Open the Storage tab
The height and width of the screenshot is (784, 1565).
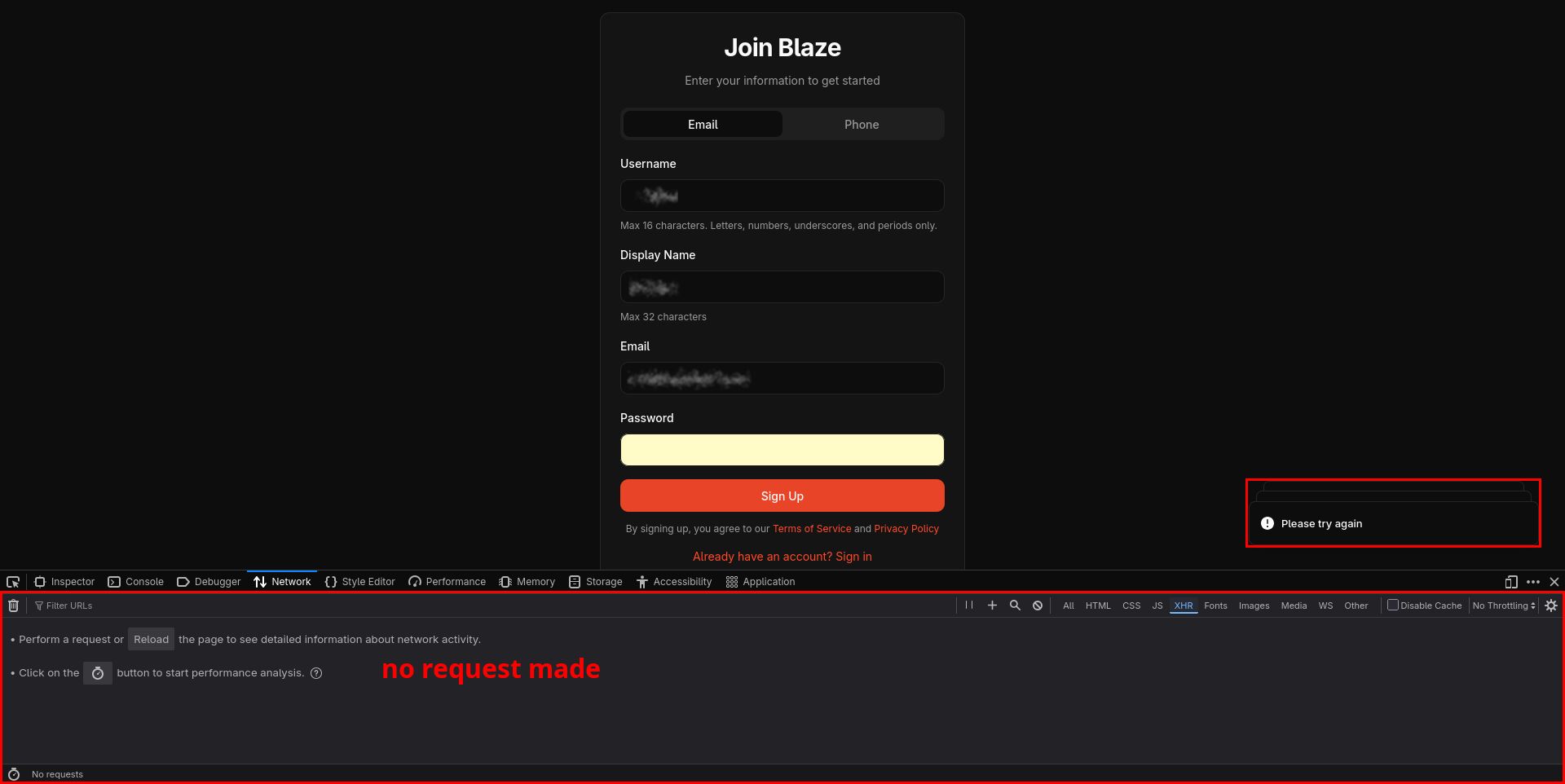tap(596, 582)
